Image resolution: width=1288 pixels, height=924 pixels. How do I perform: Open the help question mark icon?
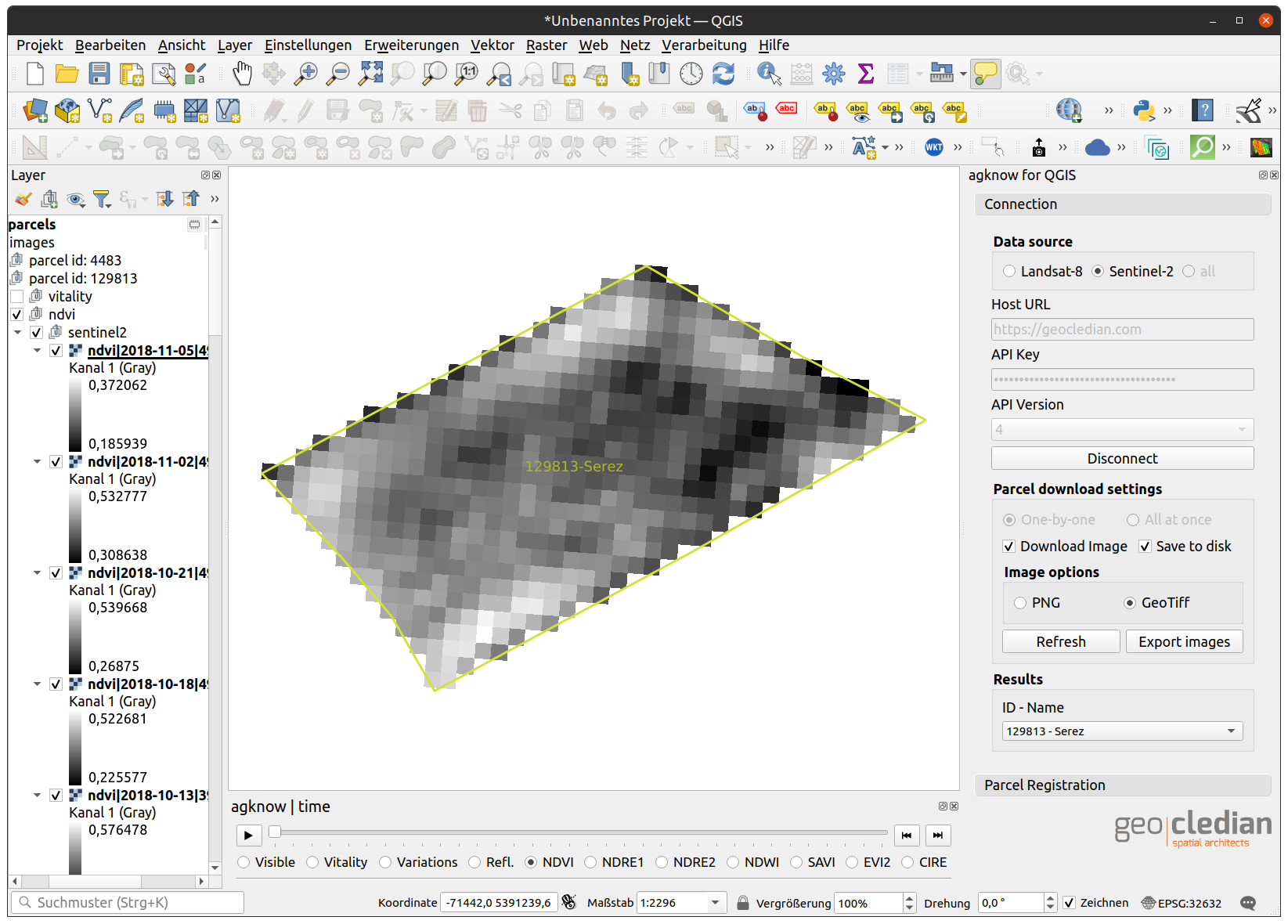coord(1203,110)
